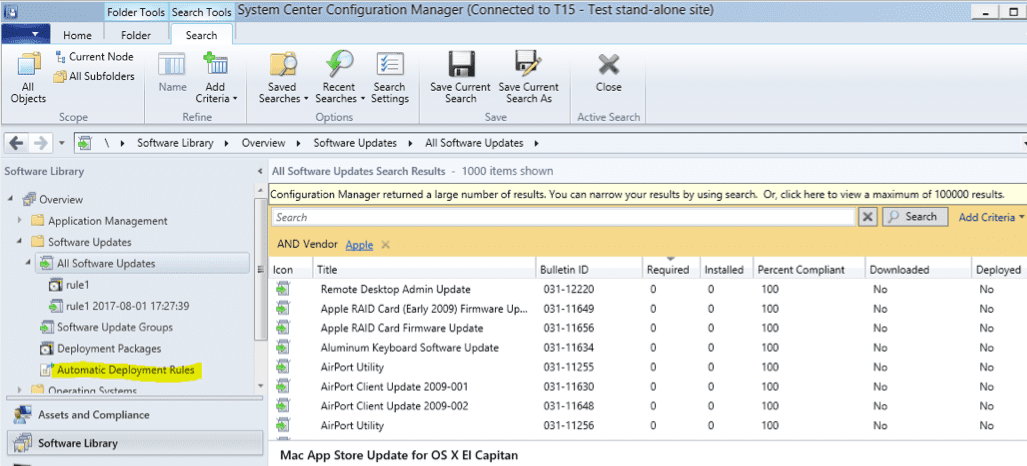Screen dimensions: 1027x466
Task: Go back with the navigation arrow
Action: (16, 143)
